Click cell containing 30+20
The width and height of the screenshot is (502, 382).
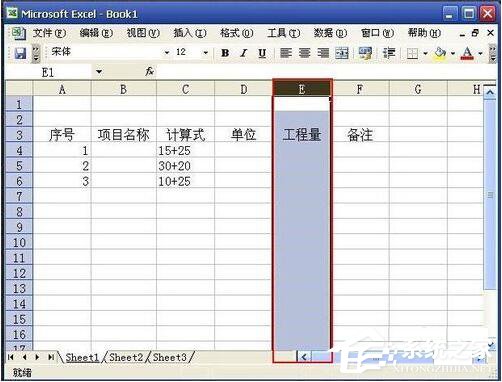click(185, 166)
